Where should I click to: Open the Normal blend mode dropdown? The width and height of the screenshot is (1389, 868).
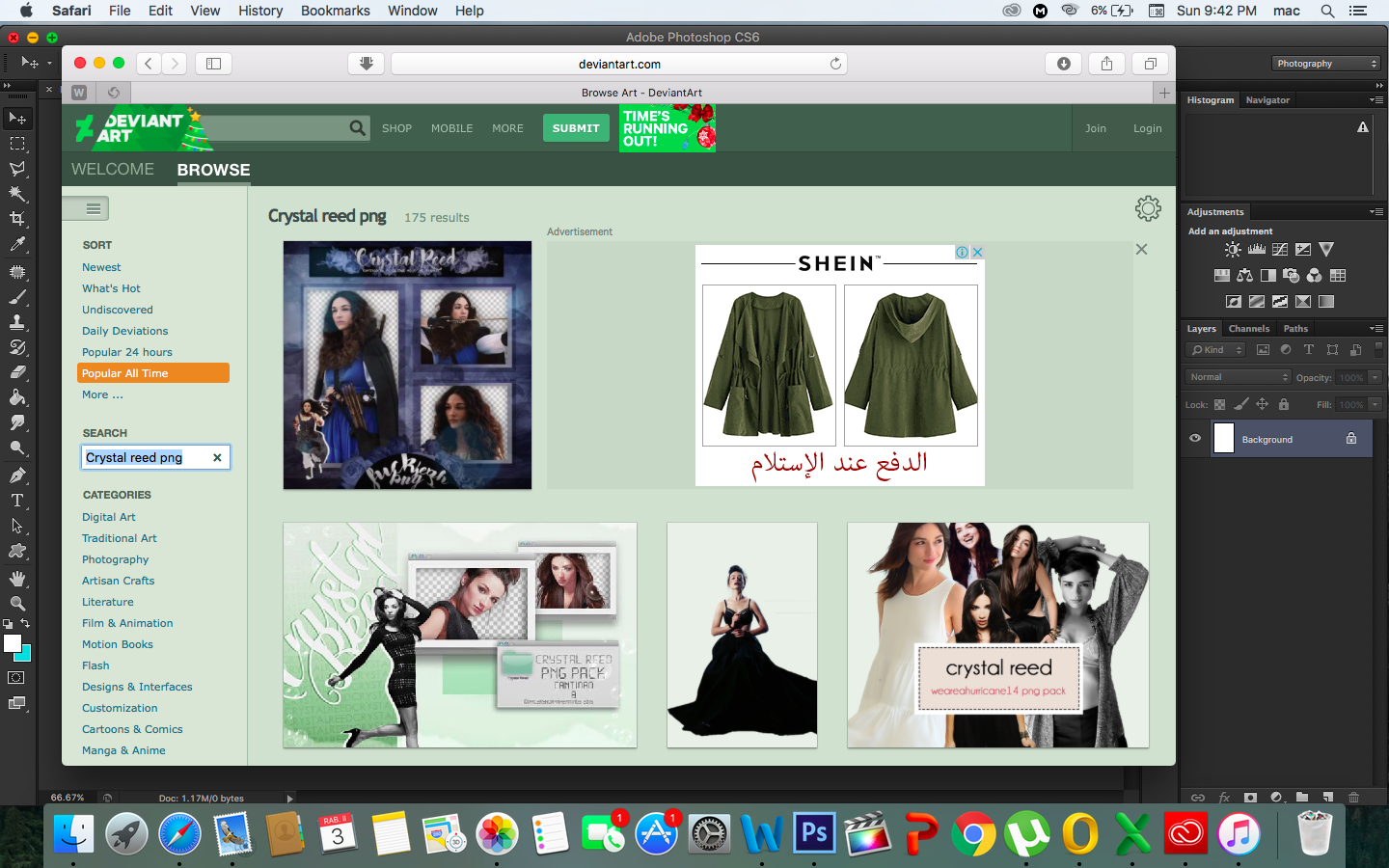click(x=1238, y=377)
